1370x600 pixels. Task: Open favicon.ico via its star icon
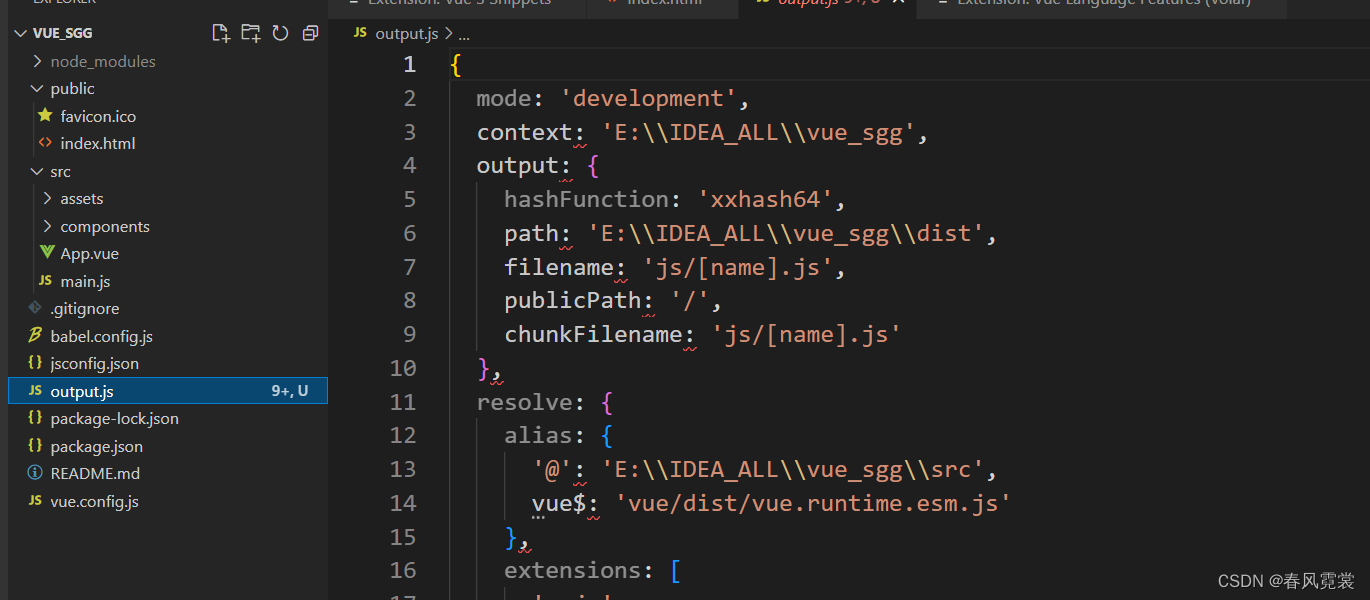tap(45, 116)
